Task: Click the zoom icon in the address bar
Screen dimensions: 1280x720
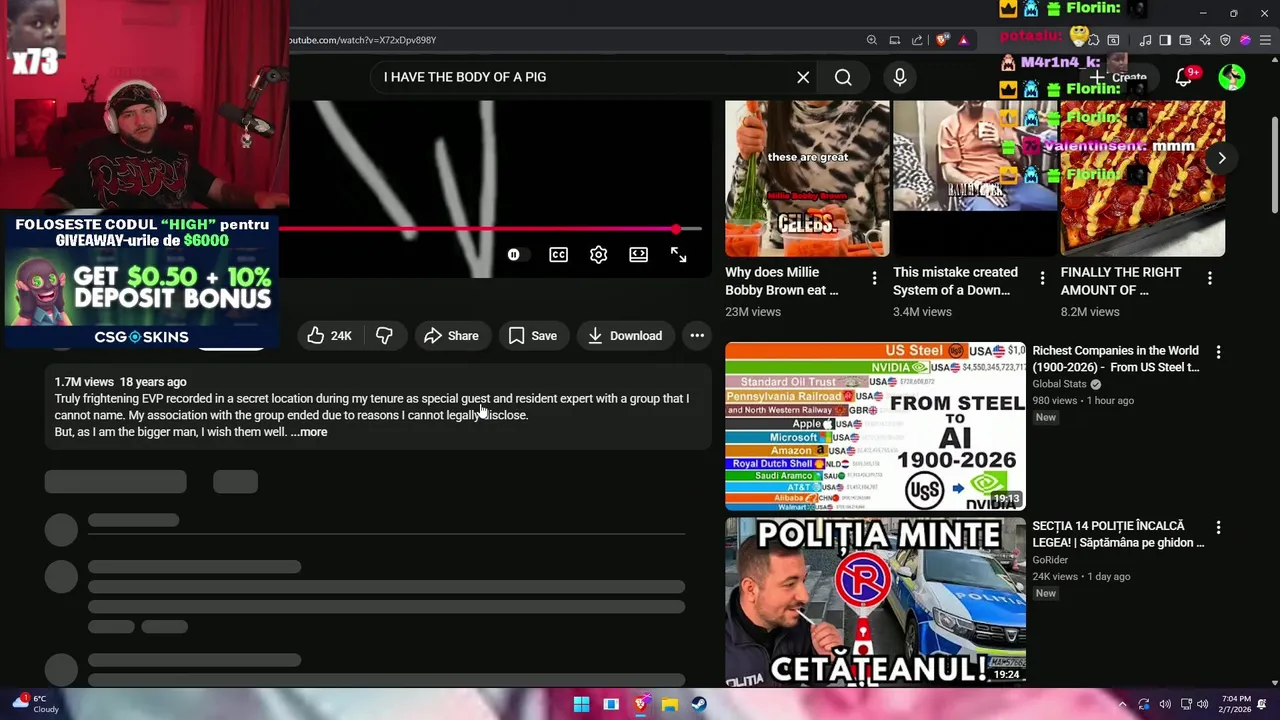Action: tap(872, 40)
